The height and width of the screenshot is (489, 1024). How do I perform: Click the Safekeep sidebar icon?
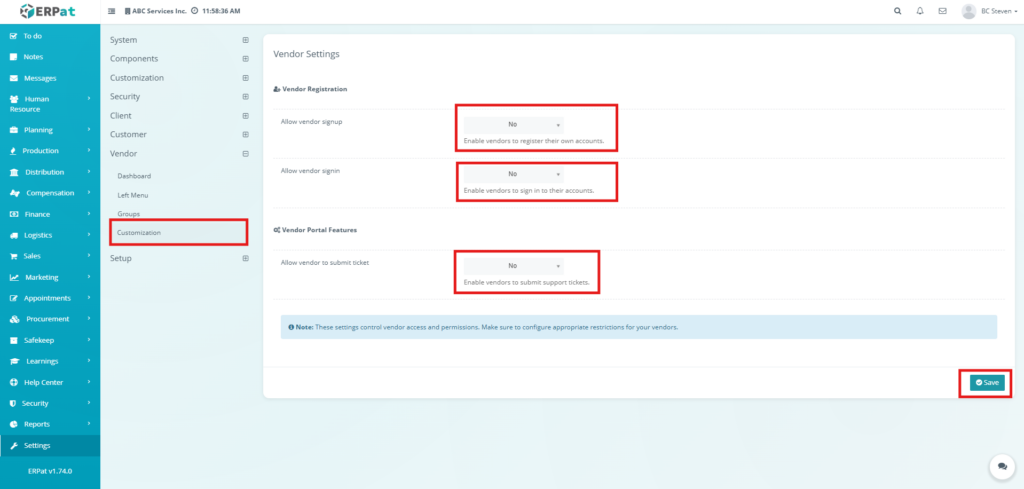pos(13,341)
